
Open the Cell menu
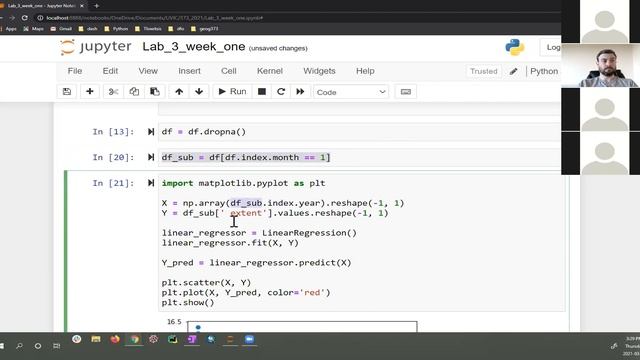(229, 71)
